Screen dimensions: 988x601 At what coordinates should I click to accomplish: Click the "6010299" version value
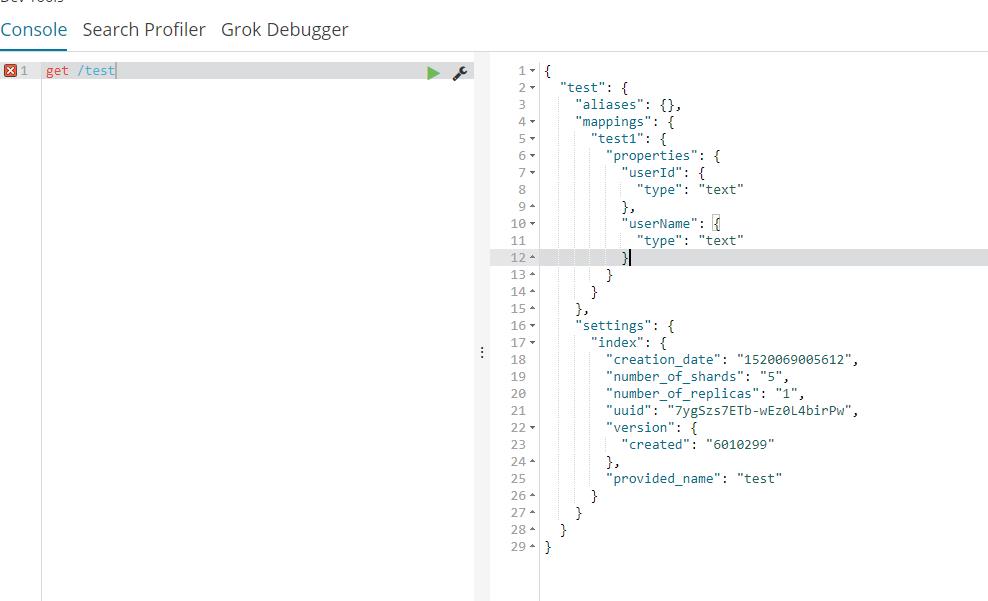click(x=740, y=445)
